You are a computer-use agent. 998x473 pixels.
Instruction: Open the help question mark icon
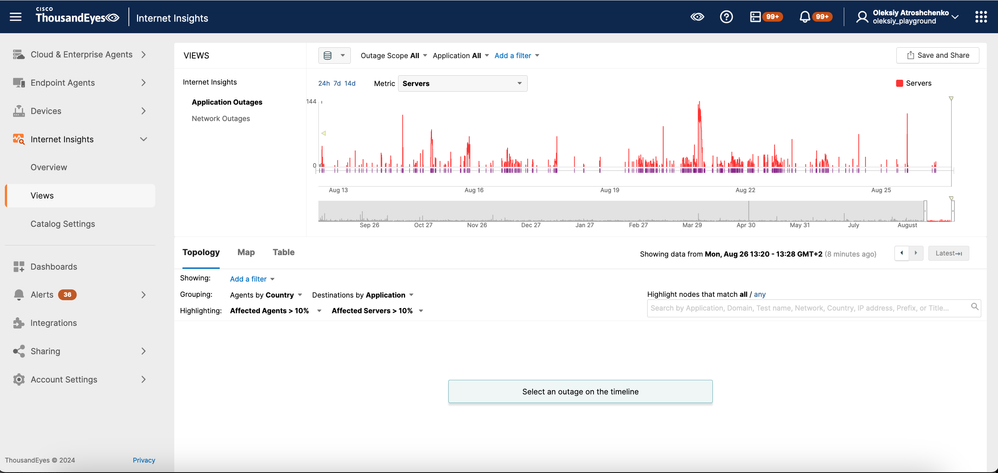pyautogui.click(x=726, y=17)
